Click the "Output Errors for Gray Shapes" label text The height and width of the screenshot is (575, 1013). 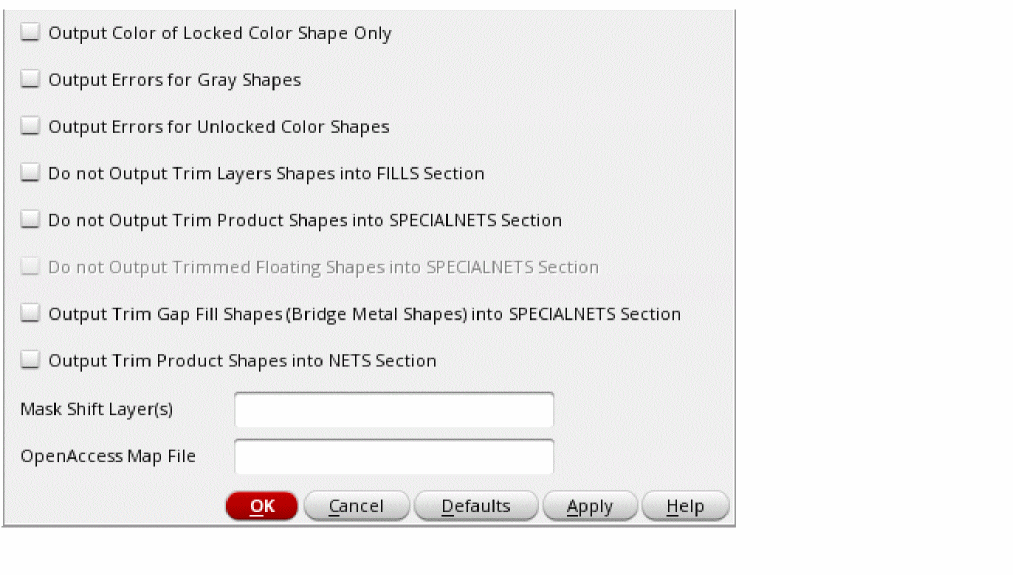point(174,80)
